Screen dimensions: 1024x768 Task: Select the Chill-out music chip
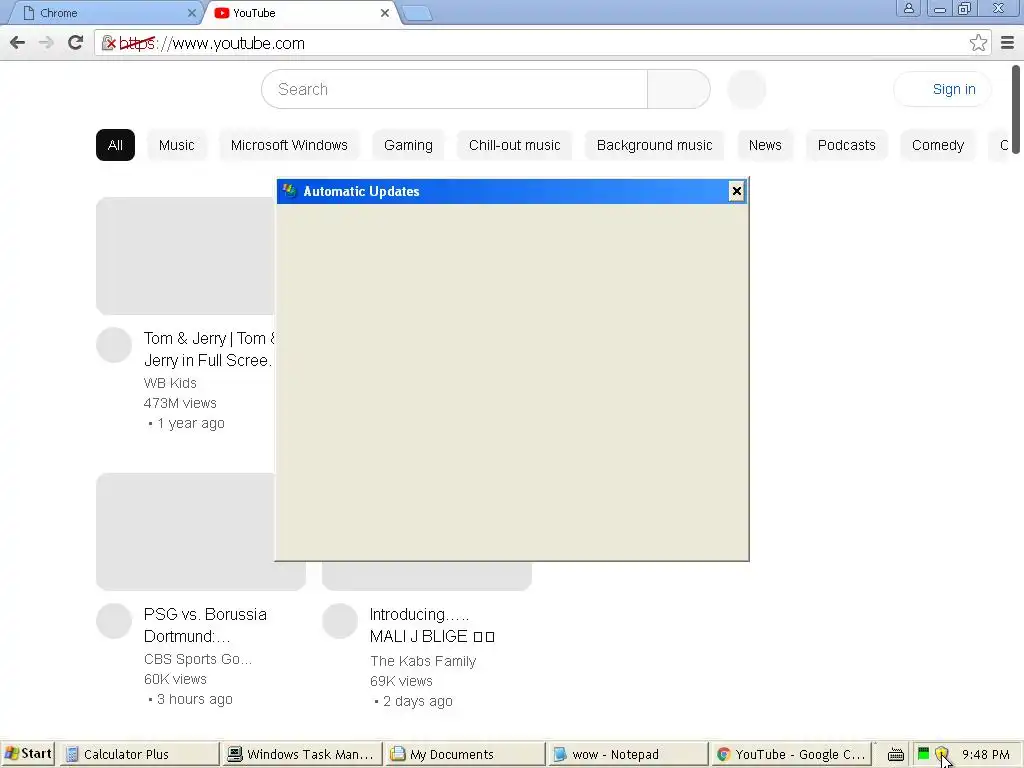pos(515,145)
